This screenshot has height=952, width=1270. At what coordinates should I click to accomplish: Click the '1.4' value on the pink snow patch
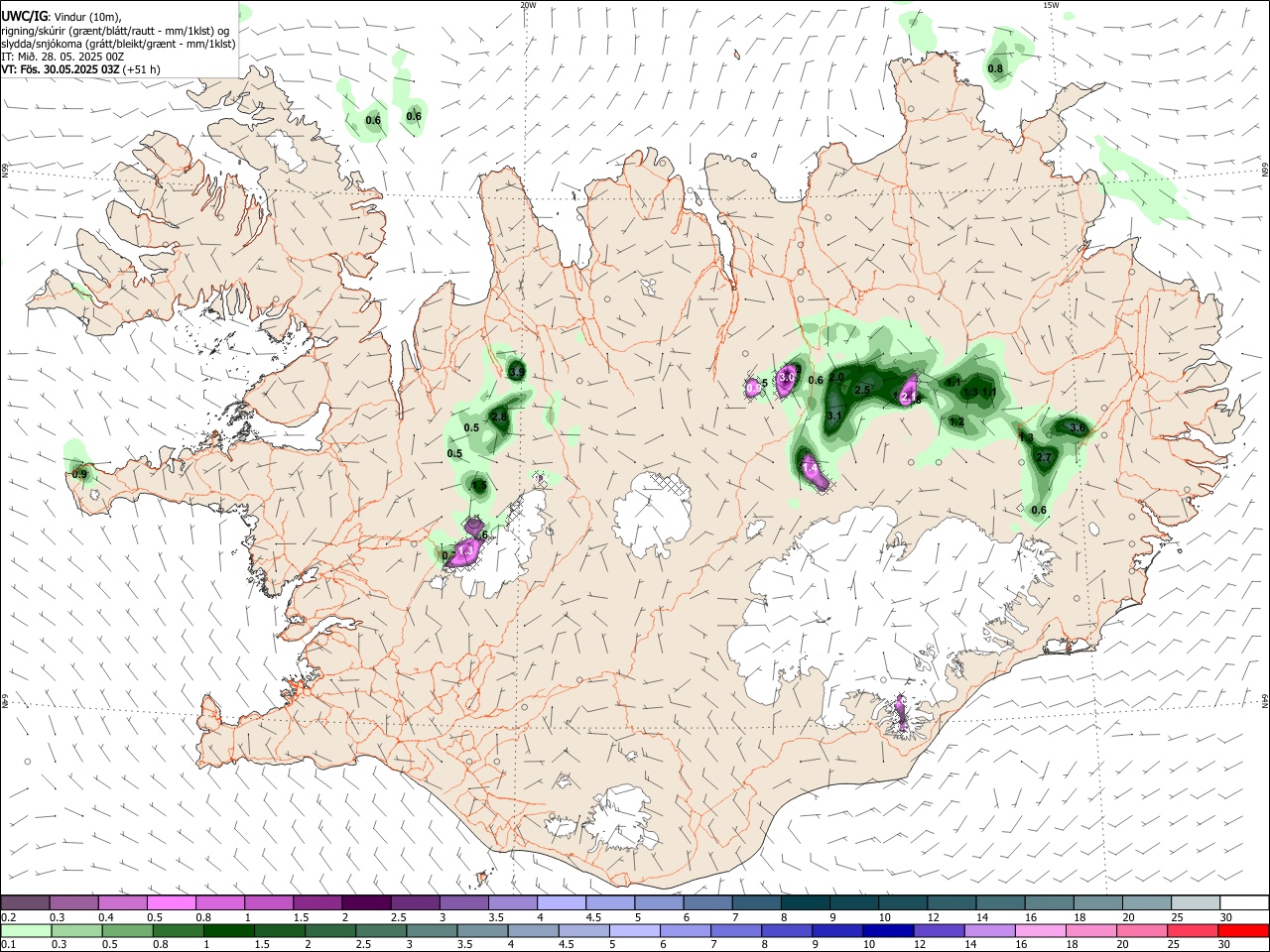(810, 468)
